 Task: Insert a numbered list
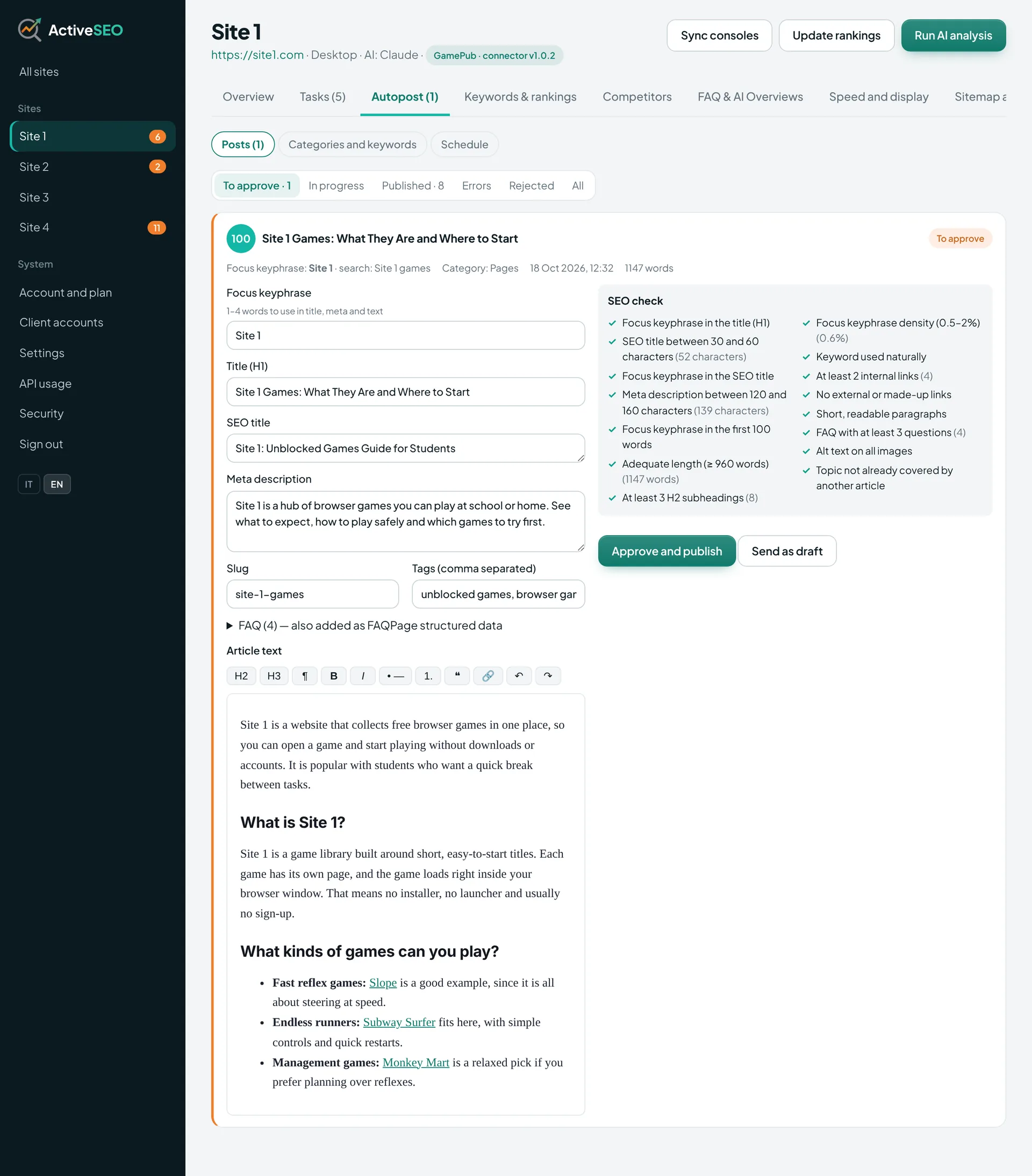click(428, 676)
